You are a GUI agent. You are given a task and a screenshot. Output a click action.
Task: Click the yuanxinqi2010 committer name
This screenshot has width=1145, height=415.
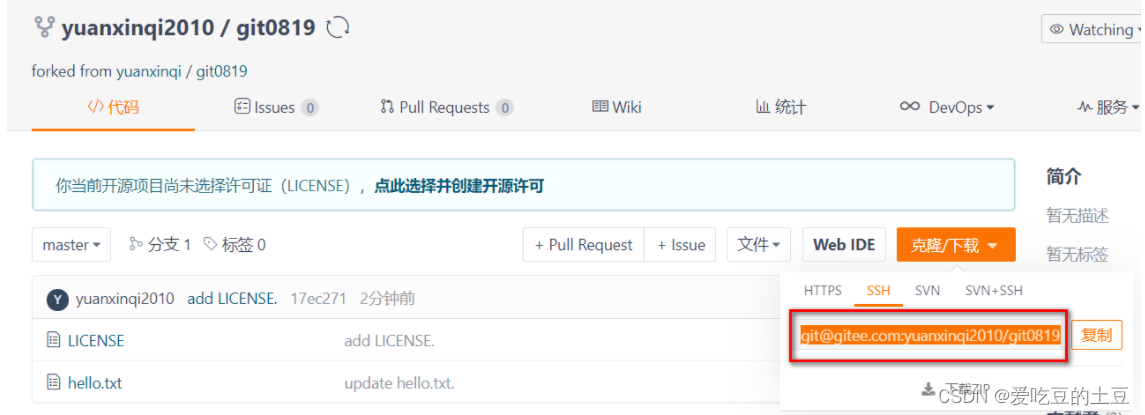point(125,299)
